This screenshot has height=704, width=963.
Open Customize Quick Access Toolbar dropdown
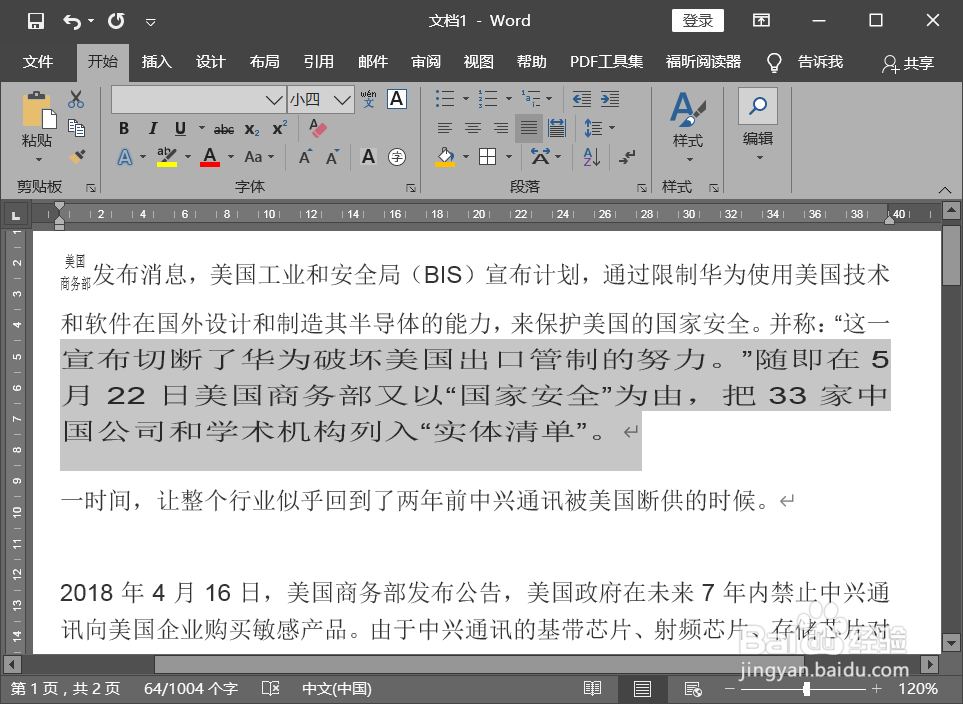(150, 23)
